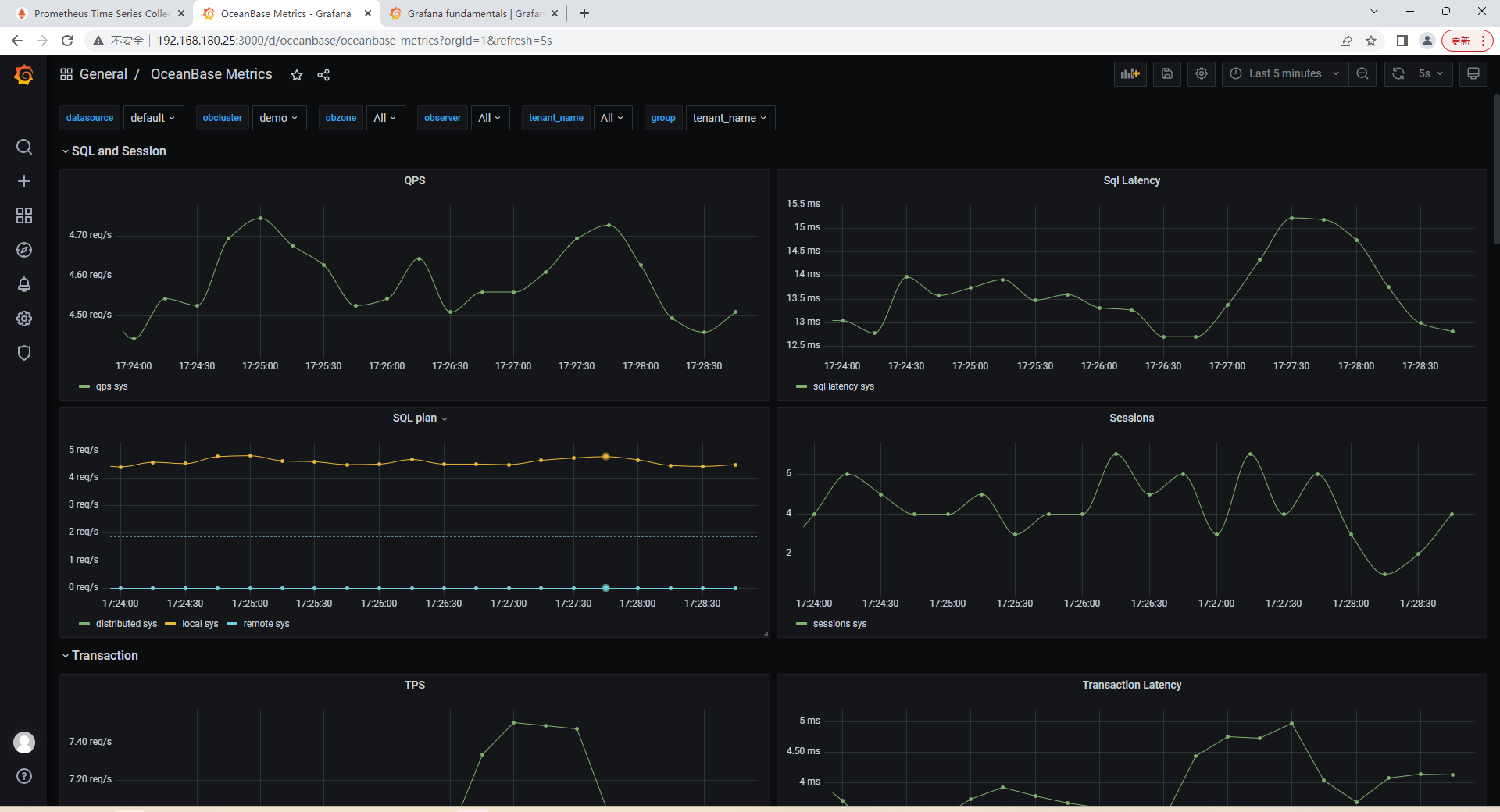Toggle the 'qps sys' legend series
This screenshot has width=1500, height=812.
pyautogui.click(x=111, y=386)
